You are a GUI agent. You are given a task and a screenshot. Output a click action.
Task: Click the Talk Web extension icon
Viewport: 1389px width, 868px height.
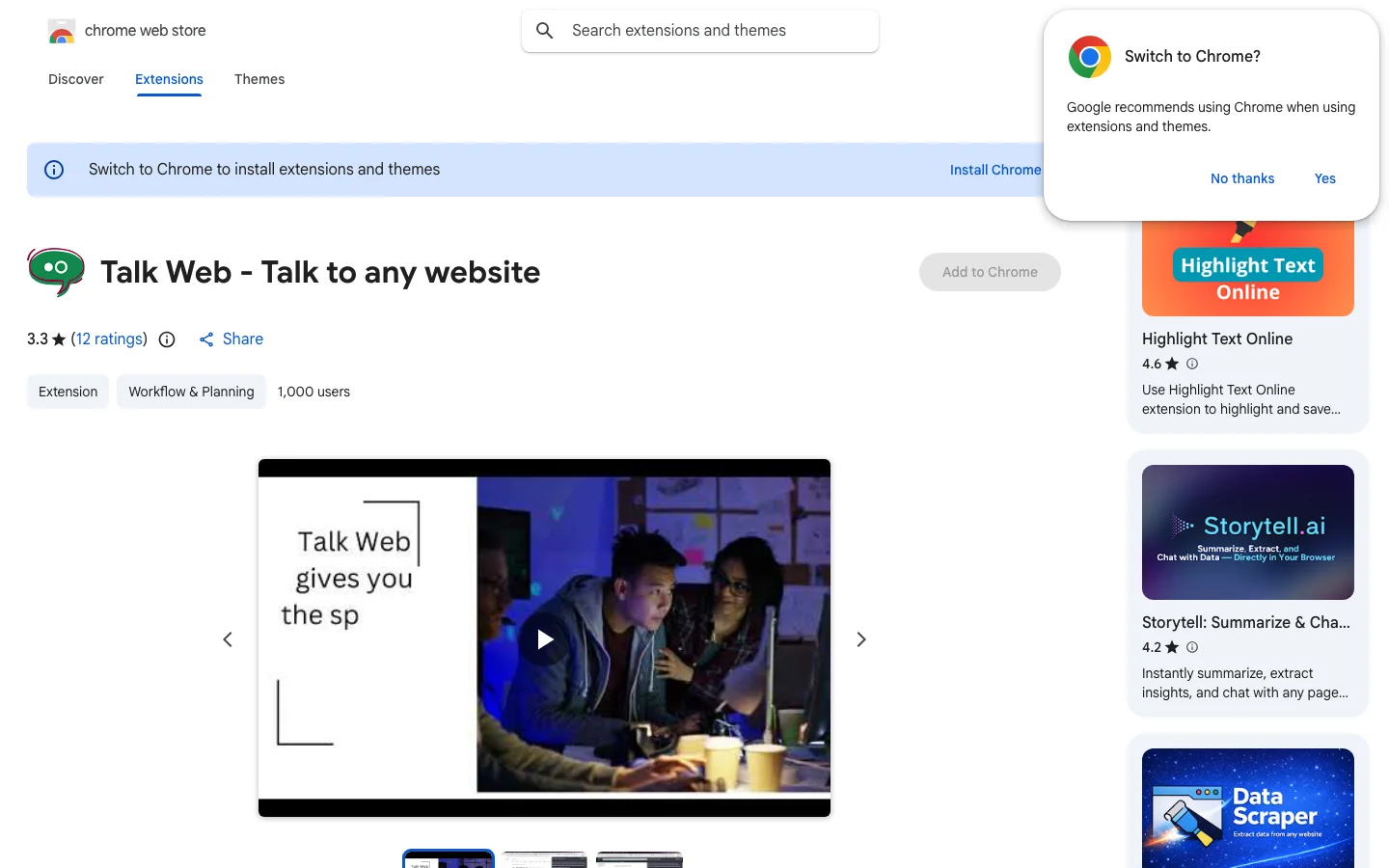tap(56, 272)
